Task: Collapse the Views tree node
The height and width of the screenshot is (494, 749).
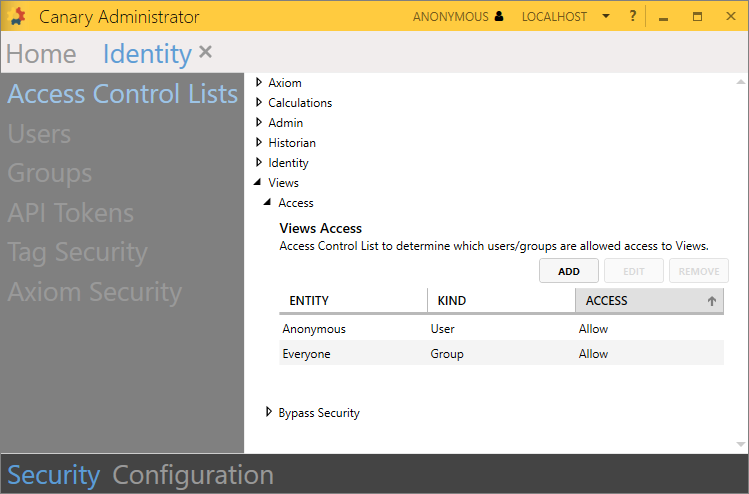Action: coord(259,183)
